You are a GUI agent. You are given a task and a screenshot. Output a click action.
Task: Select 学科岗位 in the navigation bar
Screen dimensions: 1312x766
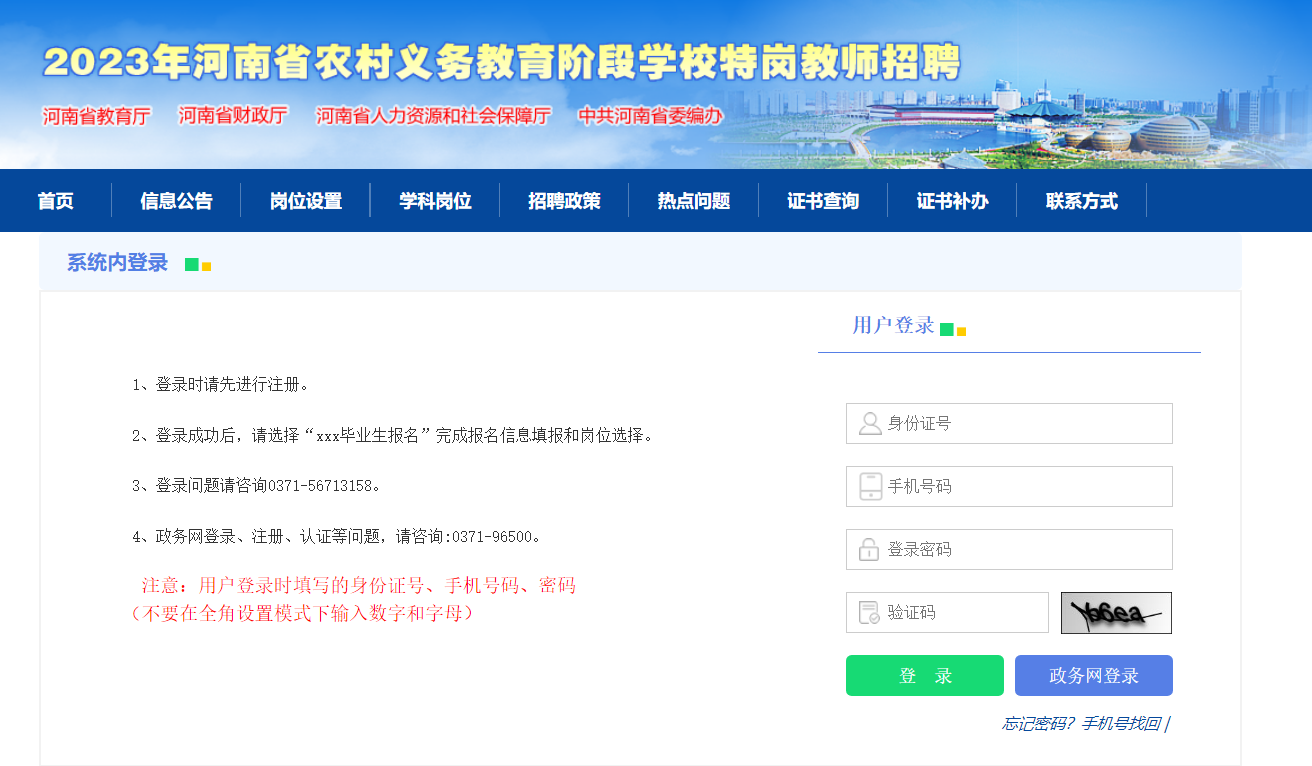click(x=435, y=201)
